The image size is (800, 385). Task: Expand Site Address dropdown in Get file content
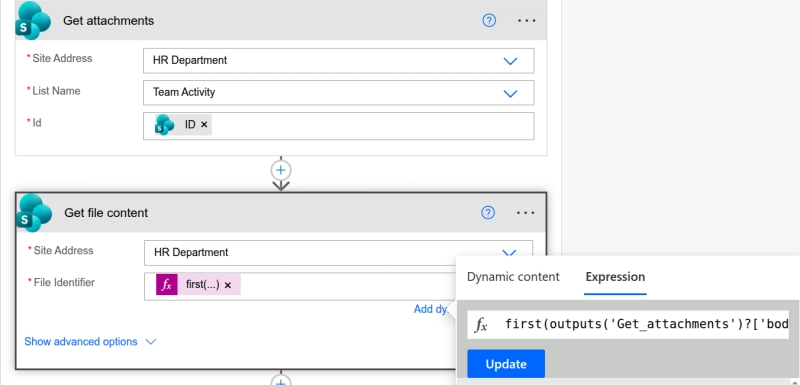click(509, 252)
